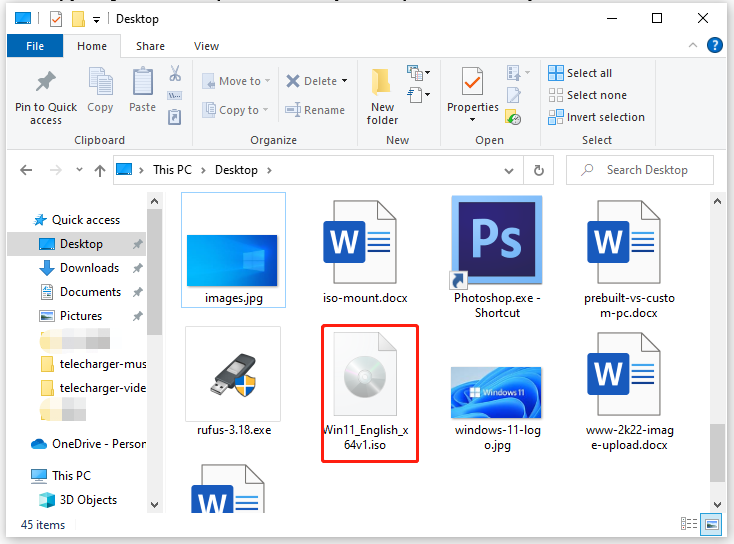Click Invert selection
Viewport: 734px width, 544px height.
[x=596, y=117]
